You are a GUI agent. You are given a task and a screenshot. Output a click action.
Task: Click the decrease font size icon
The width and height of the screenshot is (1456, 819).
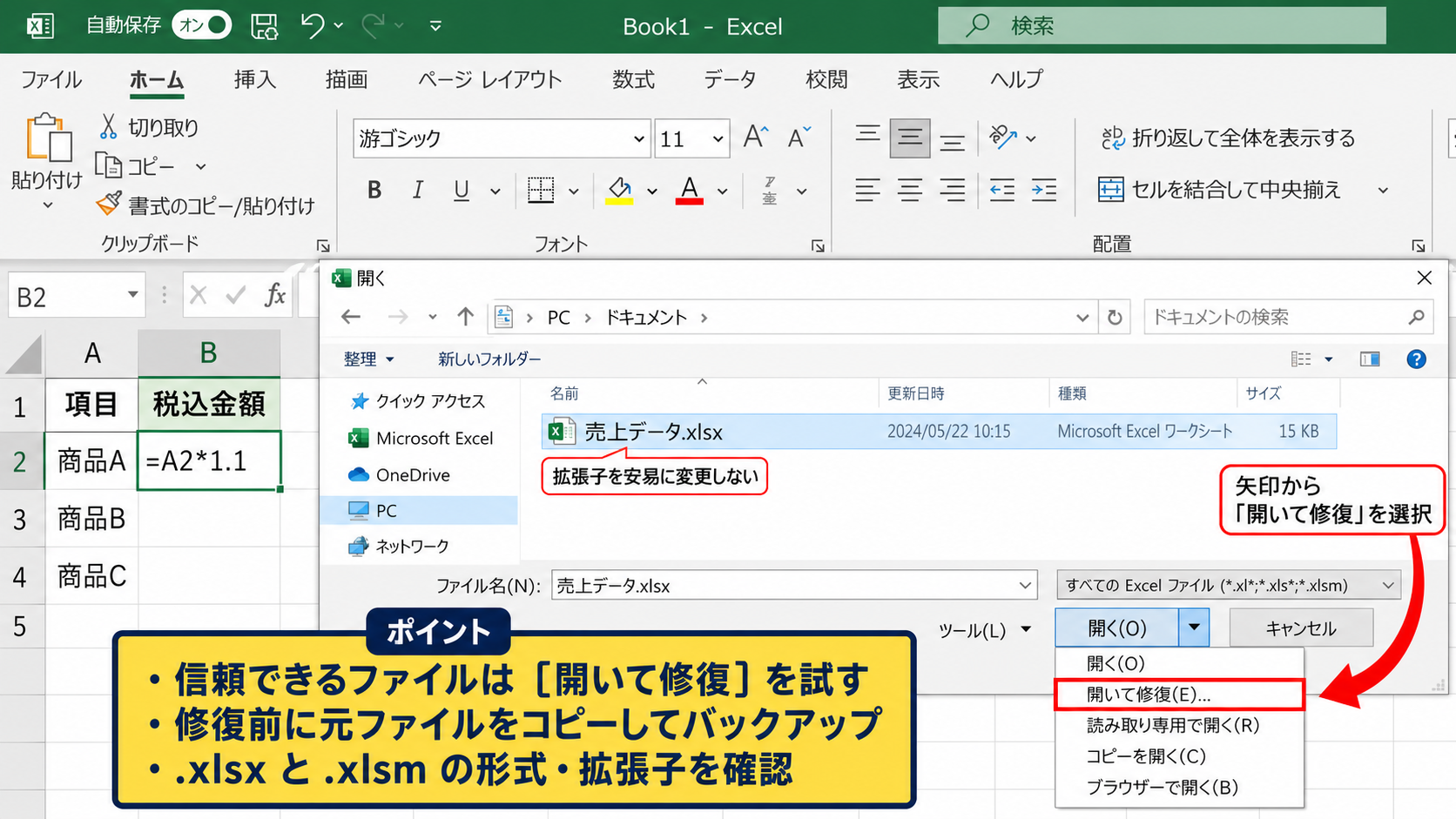coord(799,137)
